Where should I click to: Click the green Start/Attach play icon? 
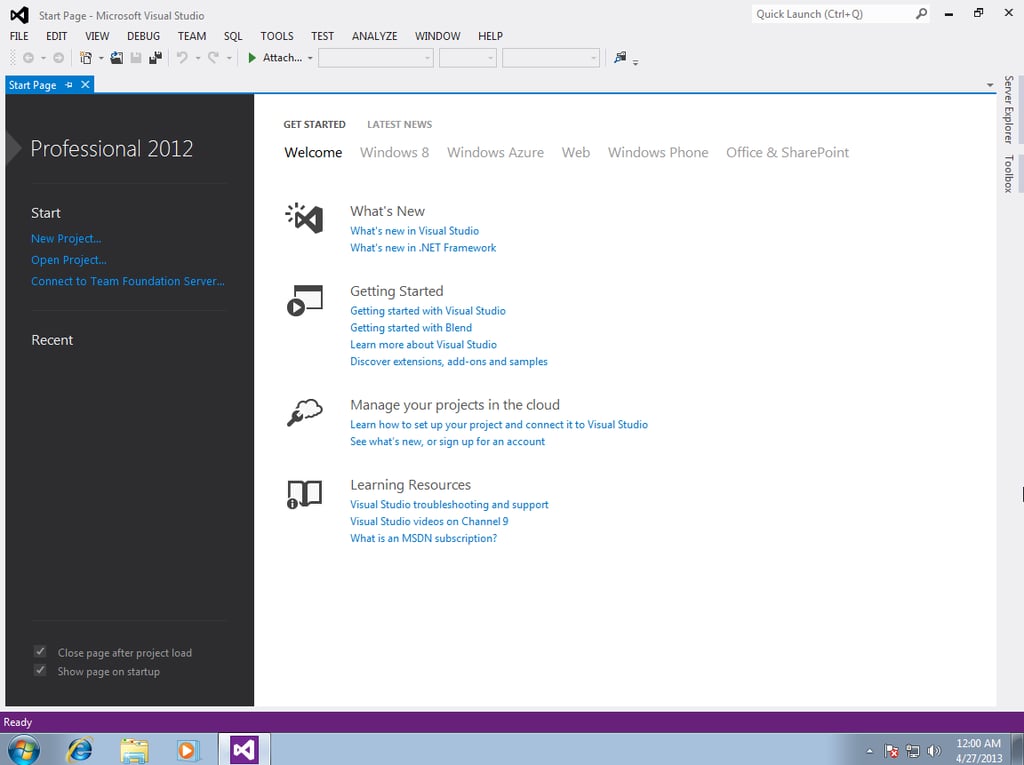point(252,58)
